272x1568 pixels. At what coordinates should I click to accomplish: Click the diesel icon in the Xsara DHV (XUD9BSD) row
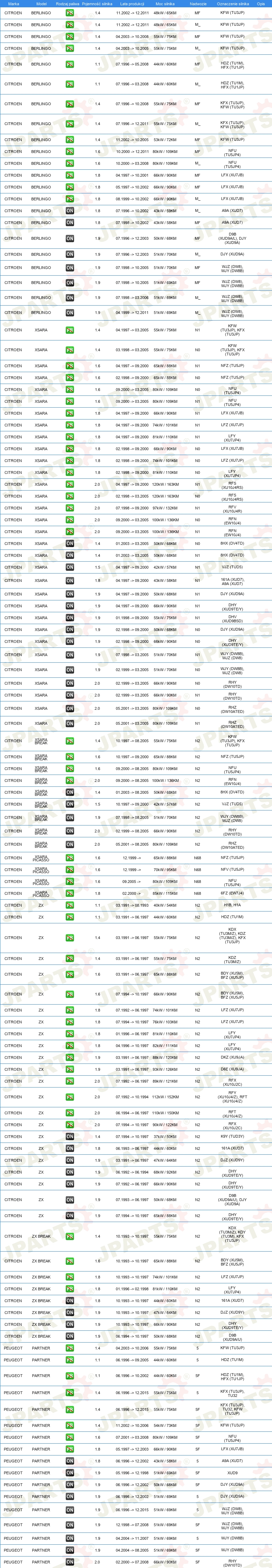(x=70, y=618)
